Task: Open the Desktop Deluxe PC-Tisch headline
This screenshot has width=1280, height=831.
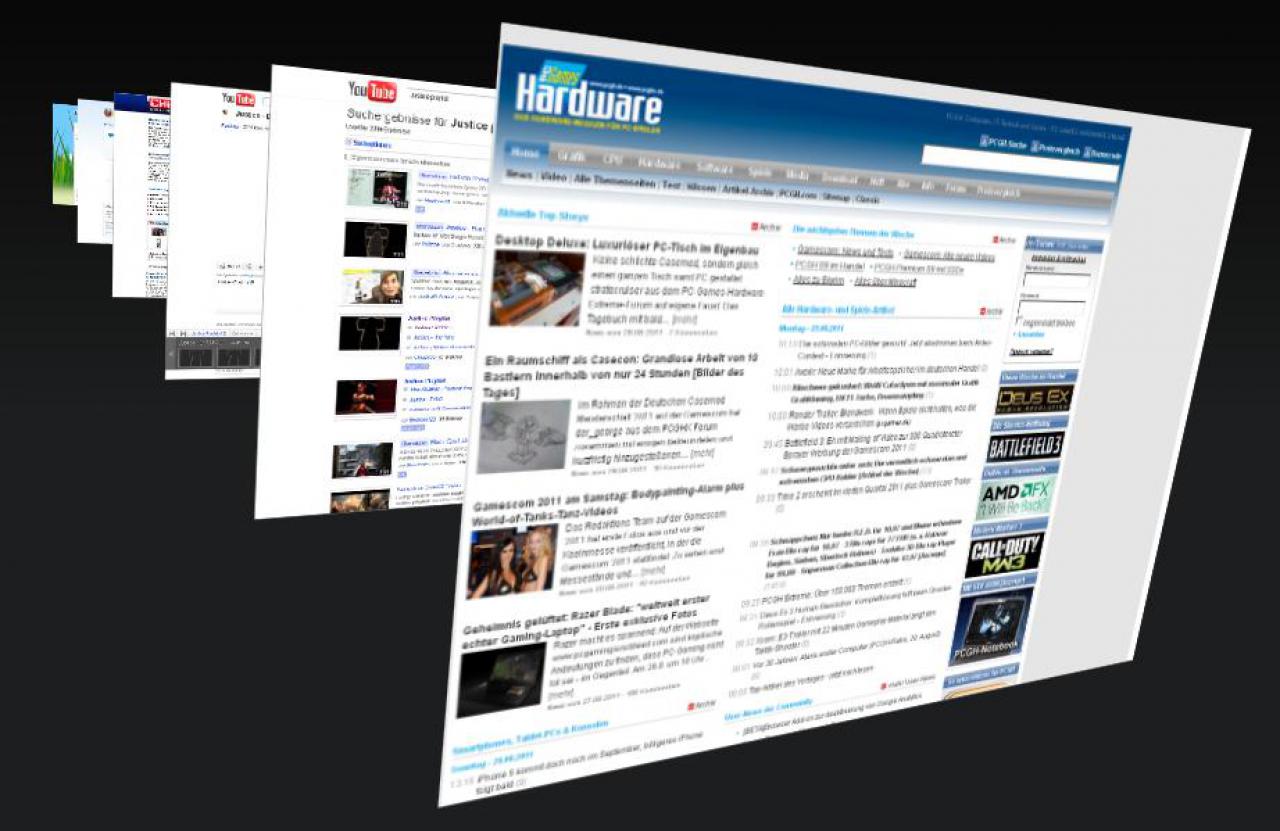Action: pos(627,247)
